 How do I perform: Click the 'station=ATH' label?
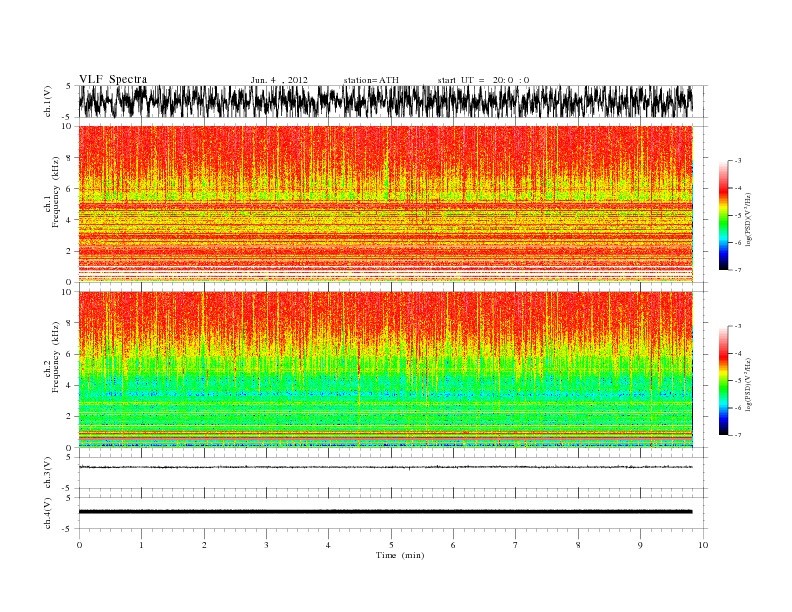[x=371, y=80]
